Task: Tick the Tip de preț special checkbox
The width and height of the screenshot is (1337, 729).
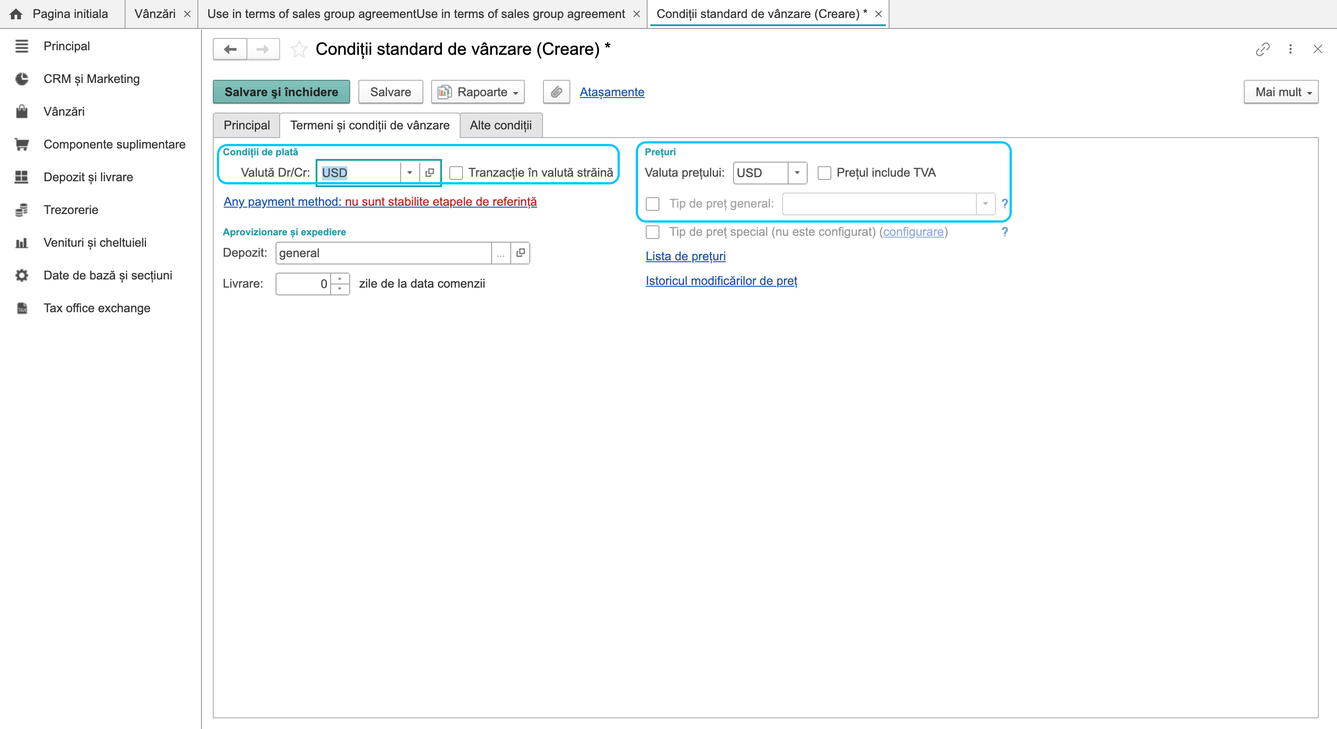Action: click(x=653, y=232)
